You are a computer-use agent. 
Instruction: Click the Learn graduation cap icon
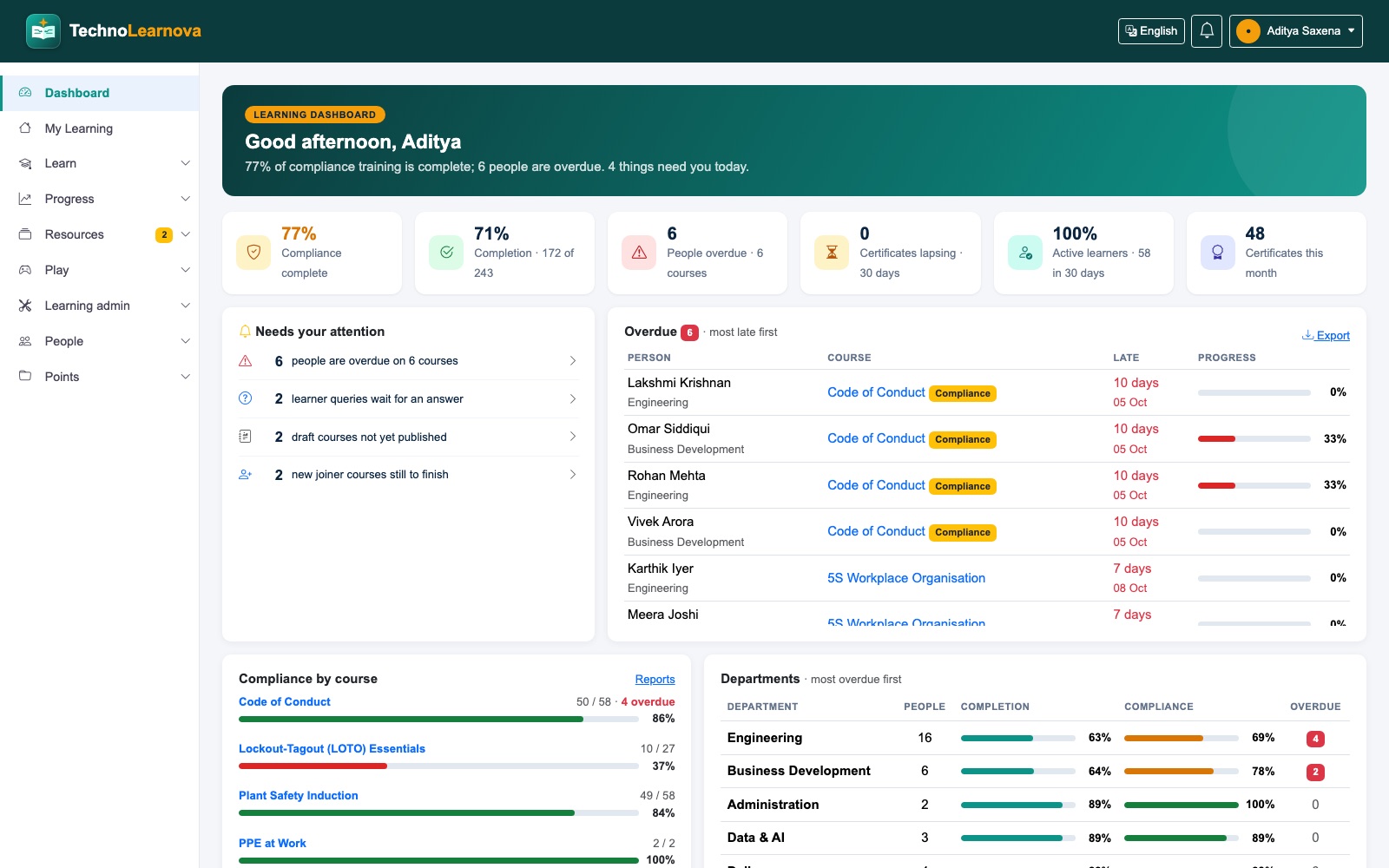(25, 163)
